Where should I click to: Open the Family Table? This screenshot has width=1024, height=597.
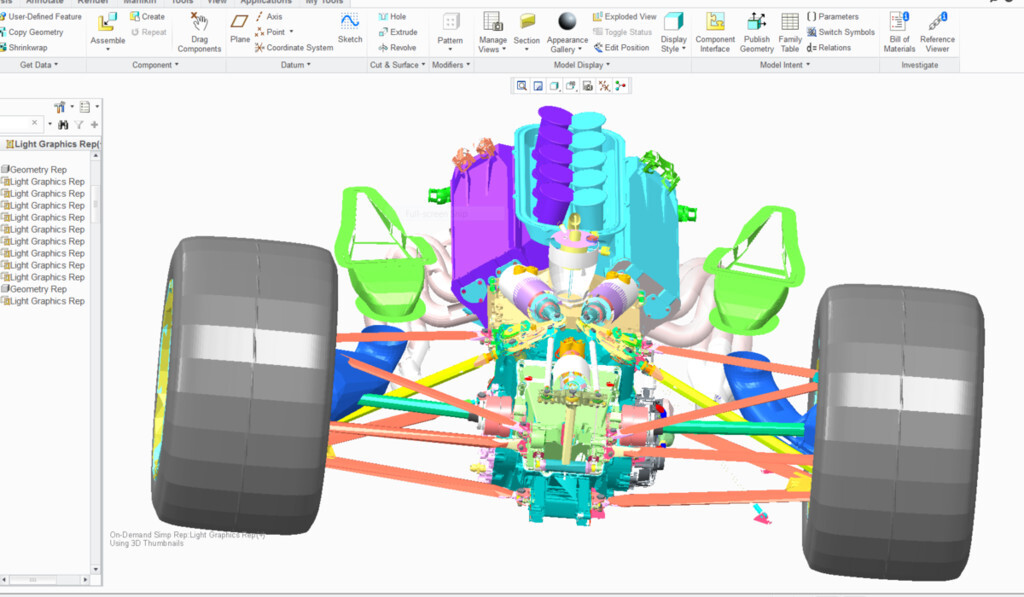[790, 32]
